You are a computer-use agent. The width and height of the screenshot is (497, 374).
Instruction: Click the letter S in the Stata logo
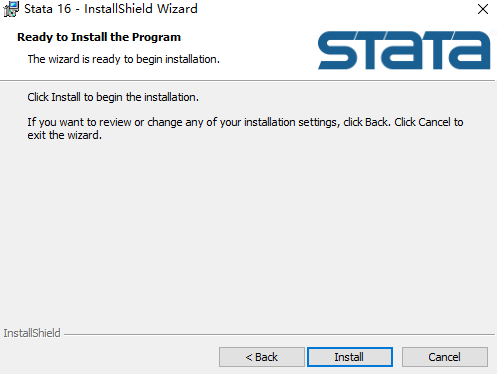click(x=338, y=50)
